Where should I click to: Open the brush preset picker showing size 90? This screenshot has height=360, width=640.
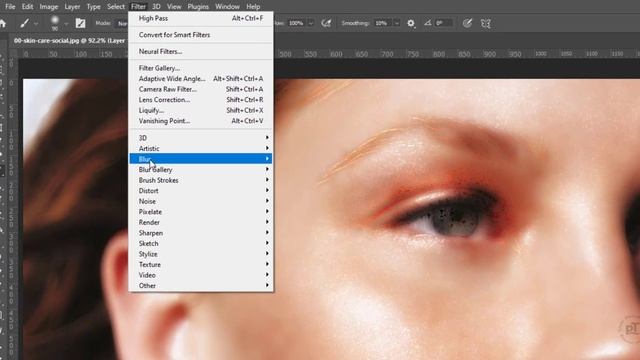tap(55, 23)
